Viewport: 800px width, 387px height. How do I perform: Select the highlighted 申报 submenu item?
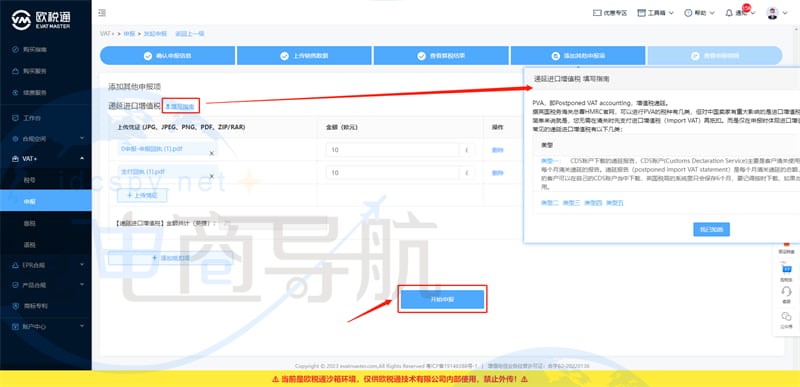(46, 201)
